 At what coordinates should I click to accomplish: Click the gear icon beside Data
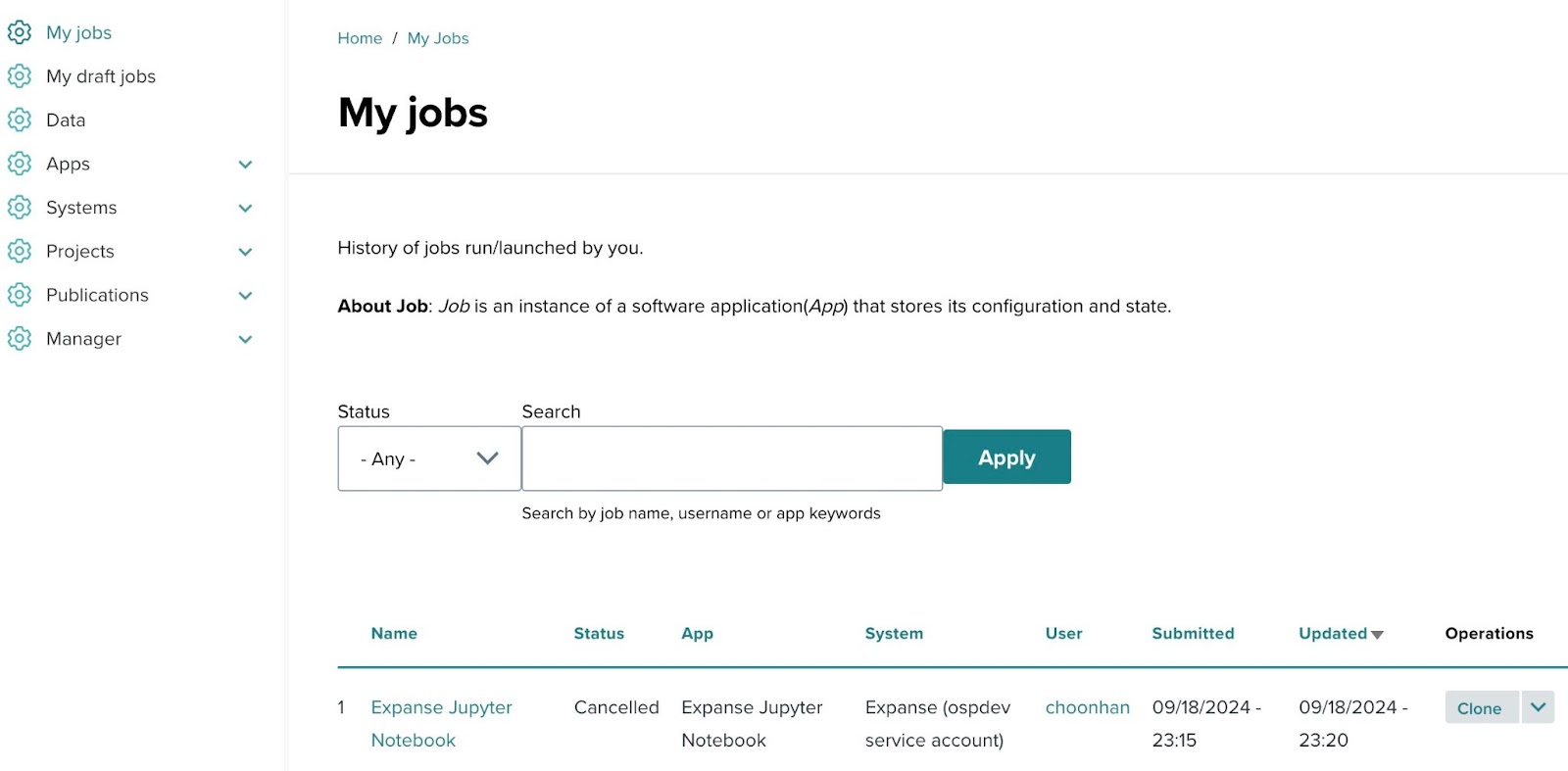tap(20, 120)
